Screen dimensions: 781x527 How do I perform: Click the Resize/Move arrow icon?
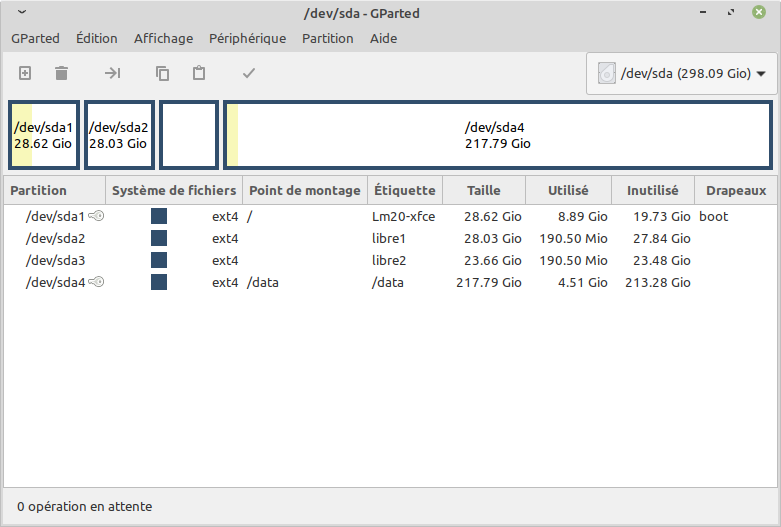click(x=113, y=73)
